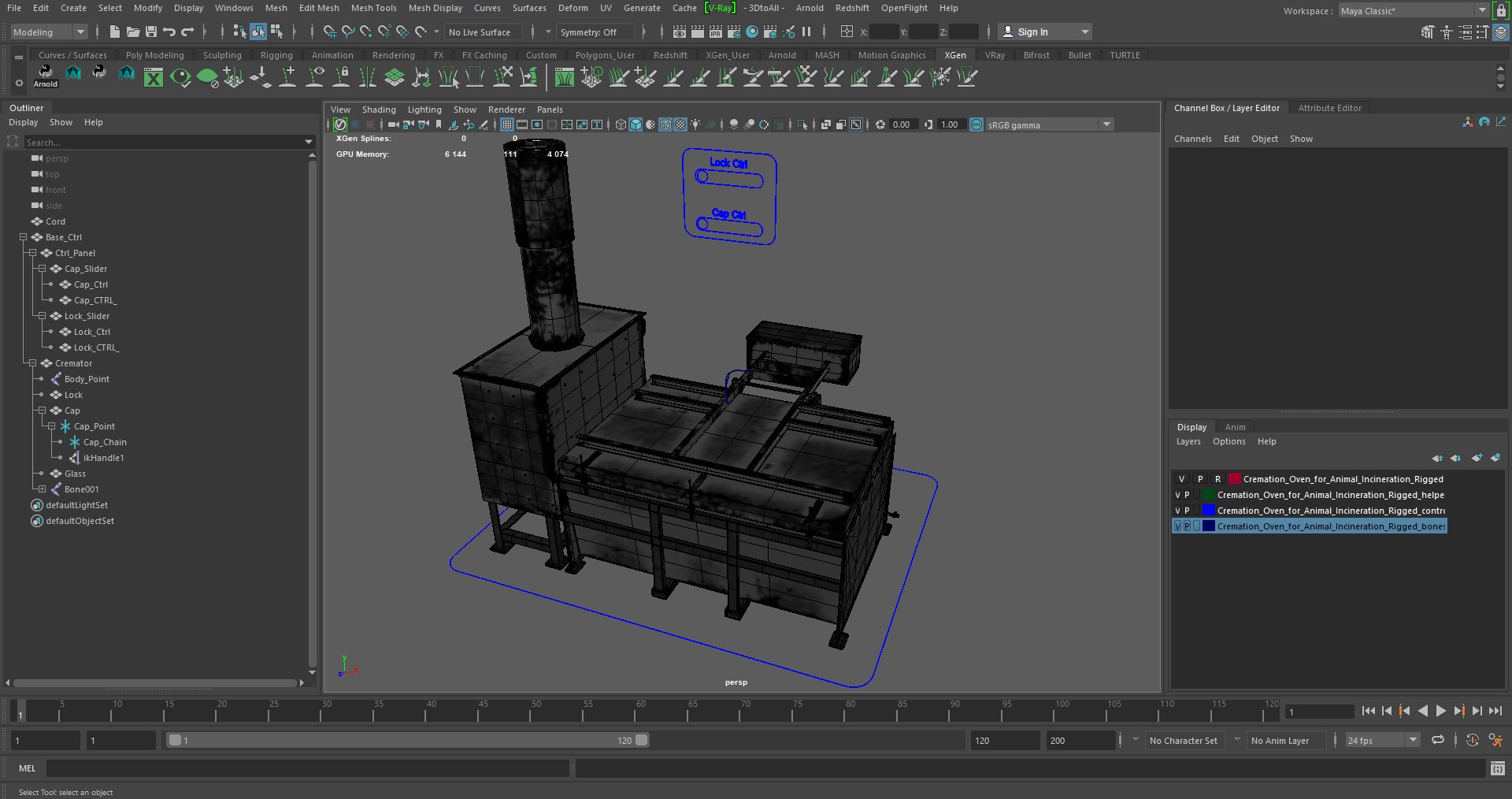The width and height of the screenshot is (1512, 799).
Task: Switch to the Rigging shelf tab
Action: pyautogui.click(x=276, y=55)
